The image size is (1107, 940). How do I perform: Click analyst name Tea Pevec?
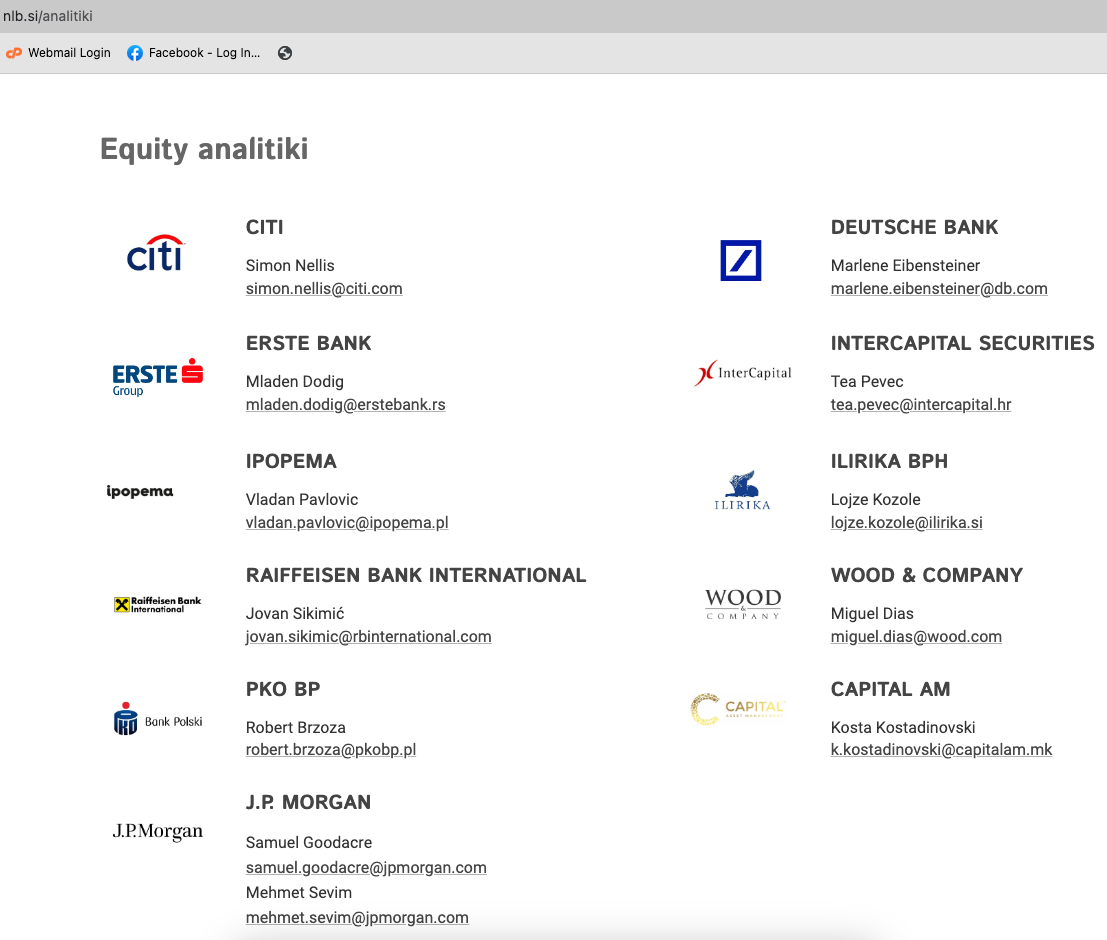(x=867, y=381)
